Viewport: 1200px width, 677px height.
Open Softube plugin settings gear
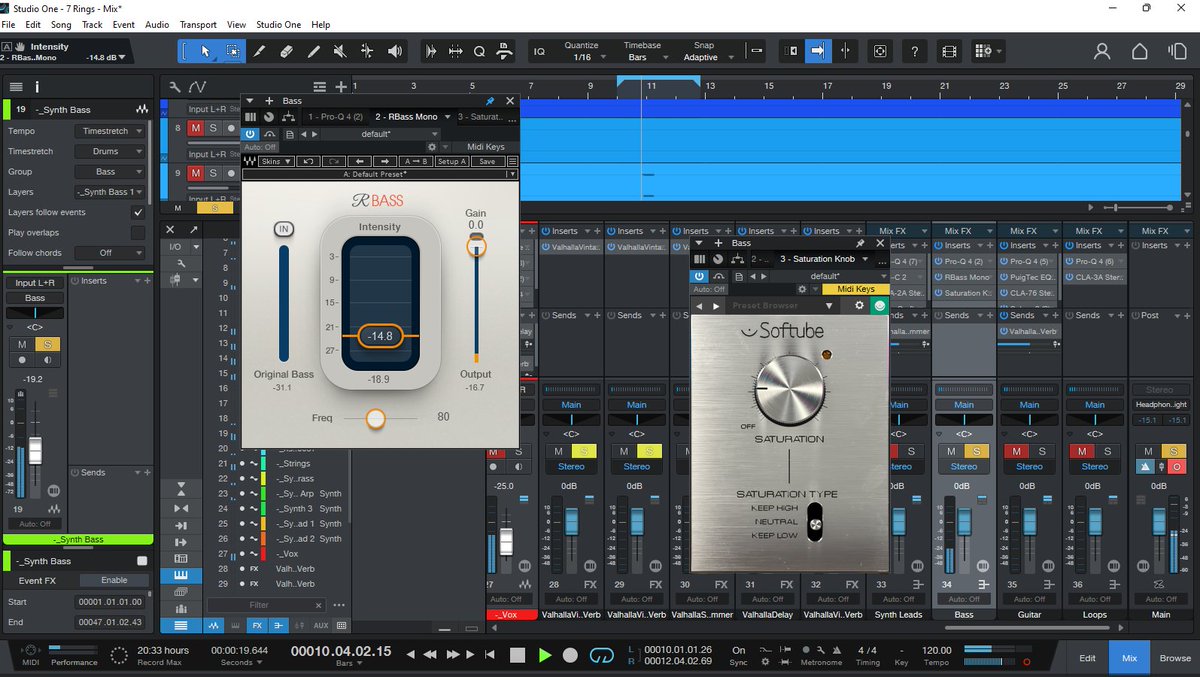point(858,305)
